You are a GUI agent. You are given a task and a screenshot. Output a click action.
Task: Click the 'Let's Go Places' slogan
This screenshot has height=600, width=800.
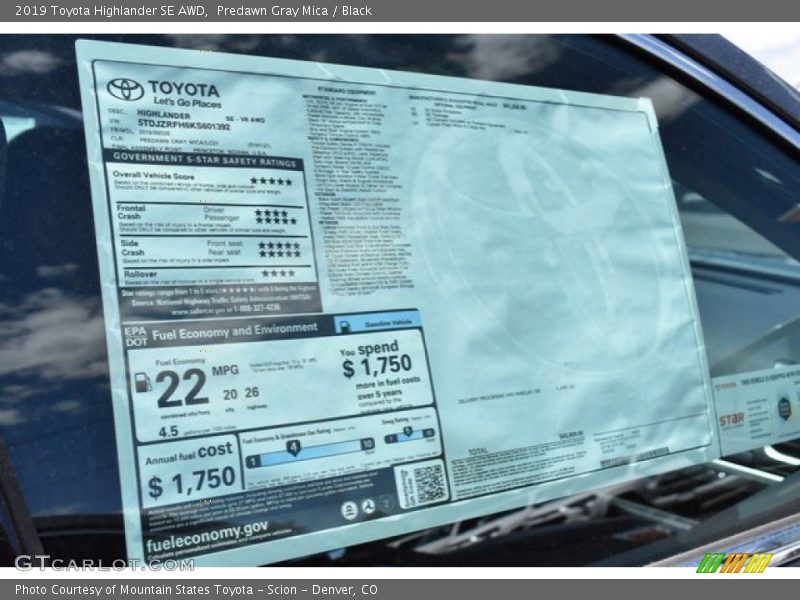coord(188,103)
